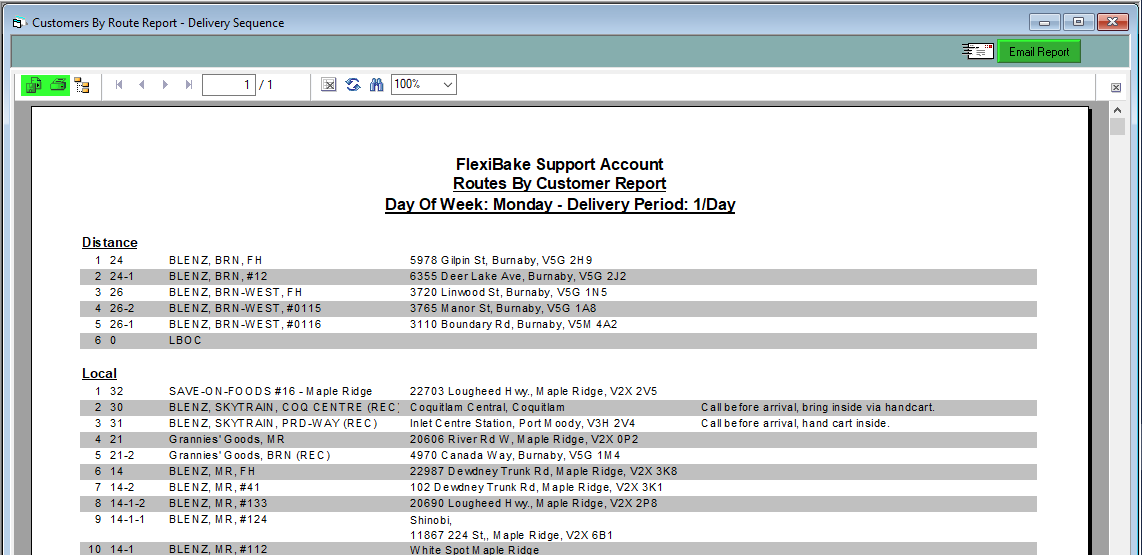1142x555 pixels.
Task: Click address 20690 Lougheed Hwy.
Action: 534,503
